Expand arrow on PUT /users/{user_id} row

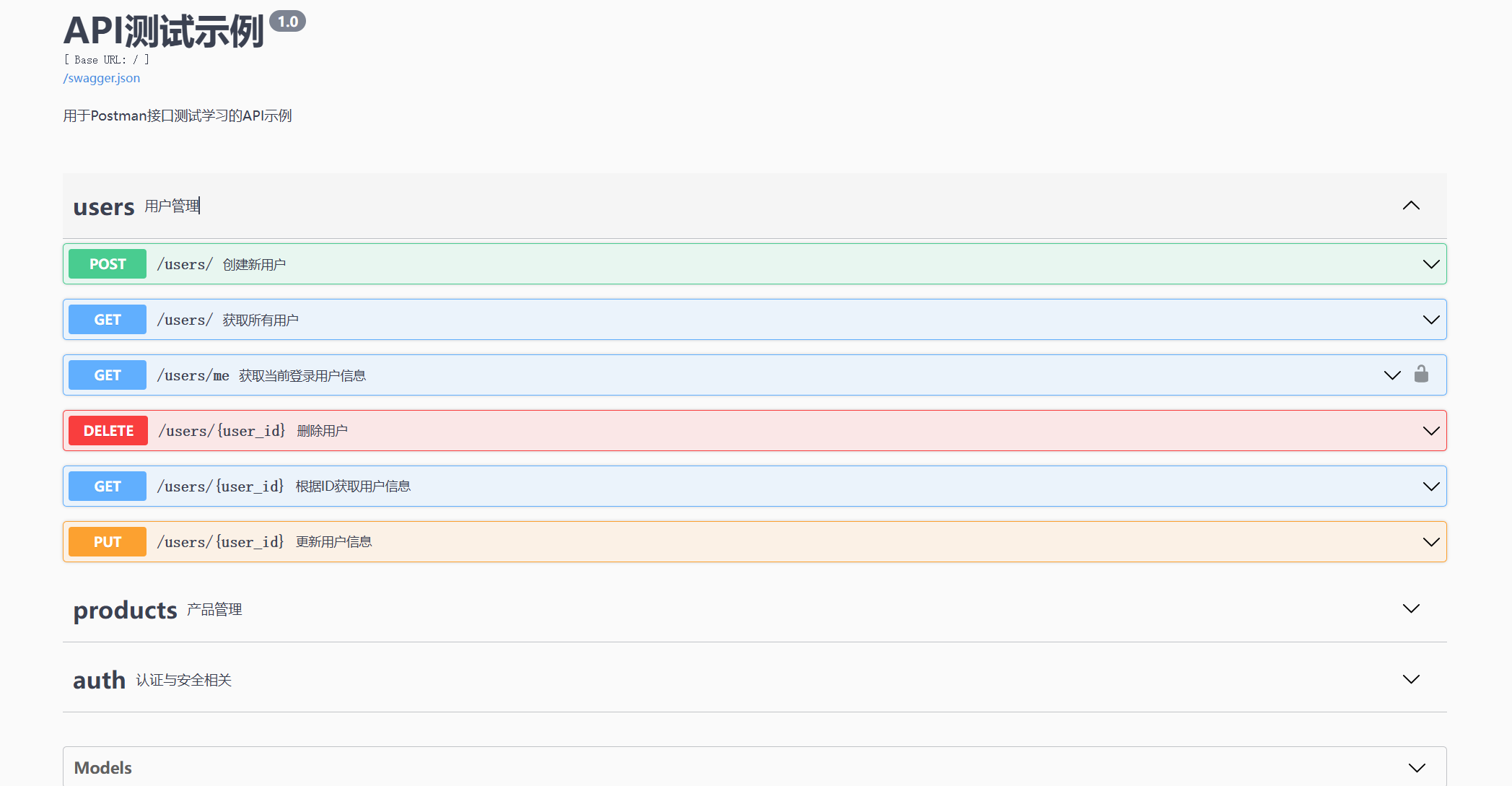pos(1430,542)
